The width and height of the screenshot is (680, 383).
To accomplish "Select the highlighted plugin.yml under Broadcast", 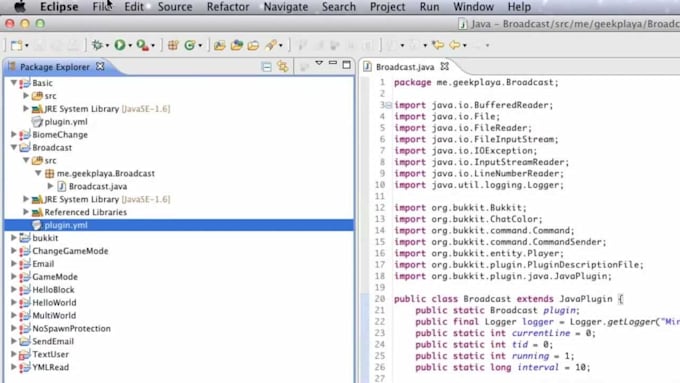I will (x=179, y=225).
